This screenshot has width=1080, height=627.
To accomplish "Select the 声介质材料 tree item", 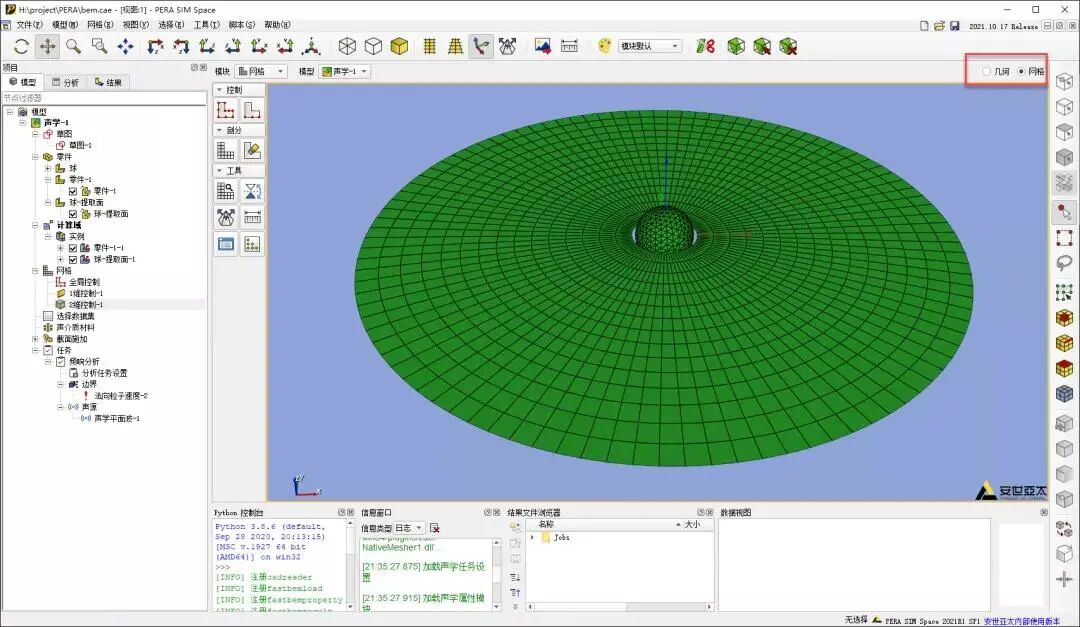I will coord(75,327).
